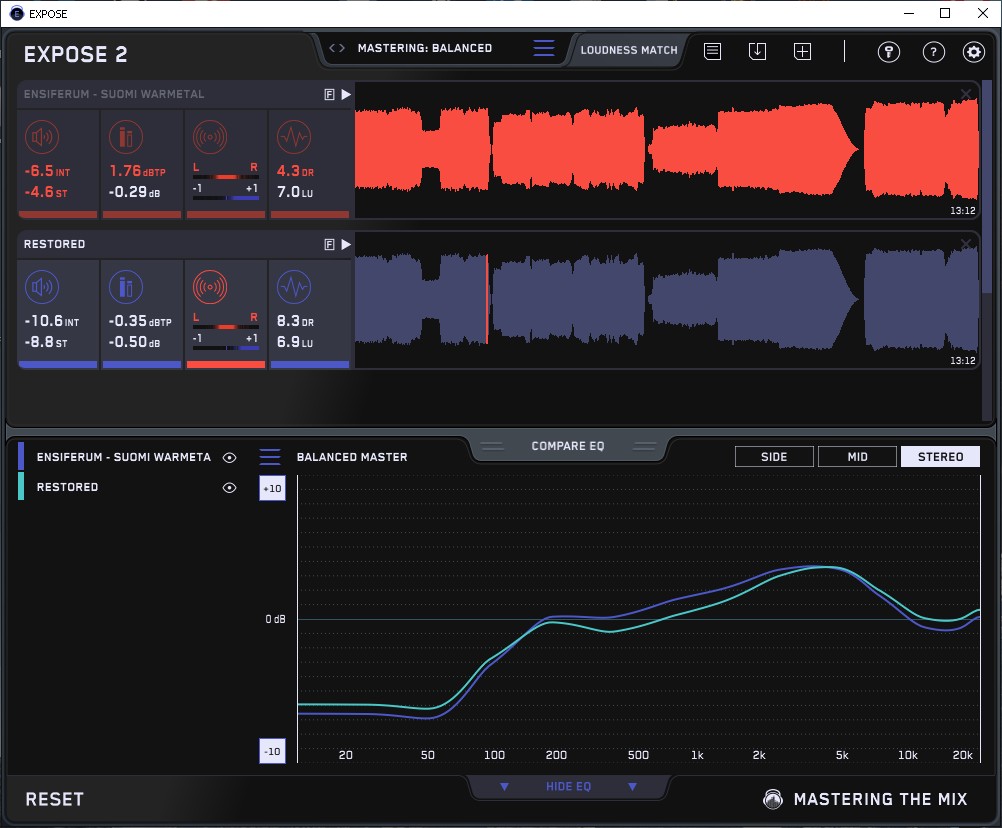Click the Reset button
Viewport: 1002px width, 828px height.
[55, 799]
